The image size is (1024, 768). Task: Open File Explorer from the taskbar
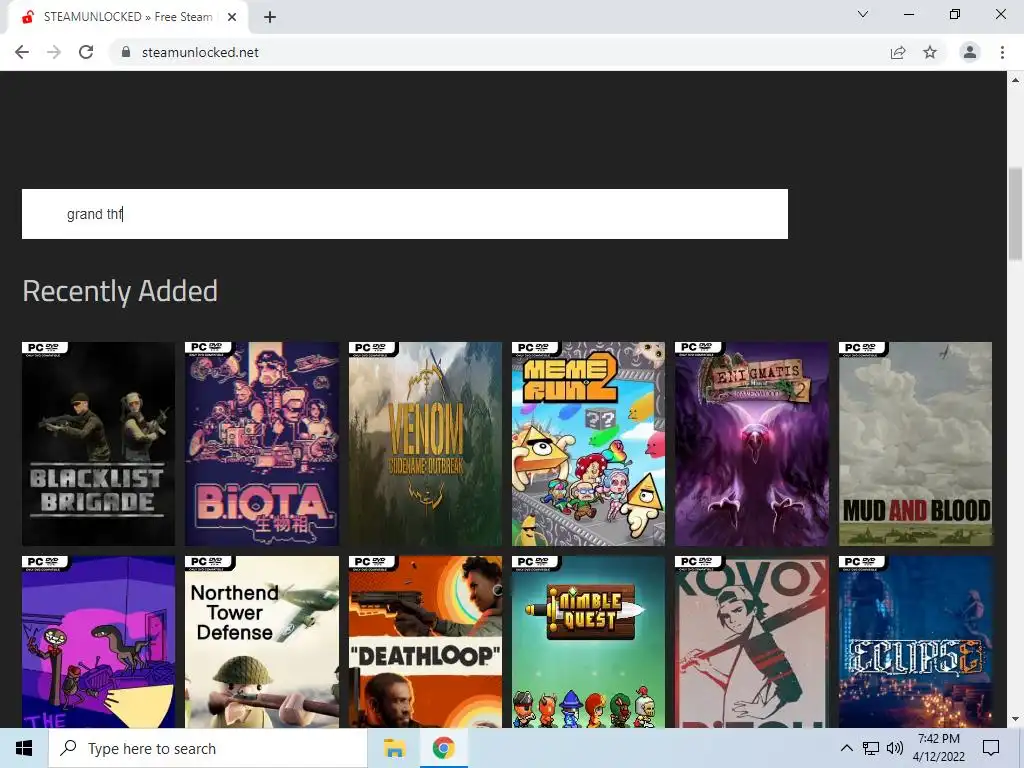pos(394,748)
